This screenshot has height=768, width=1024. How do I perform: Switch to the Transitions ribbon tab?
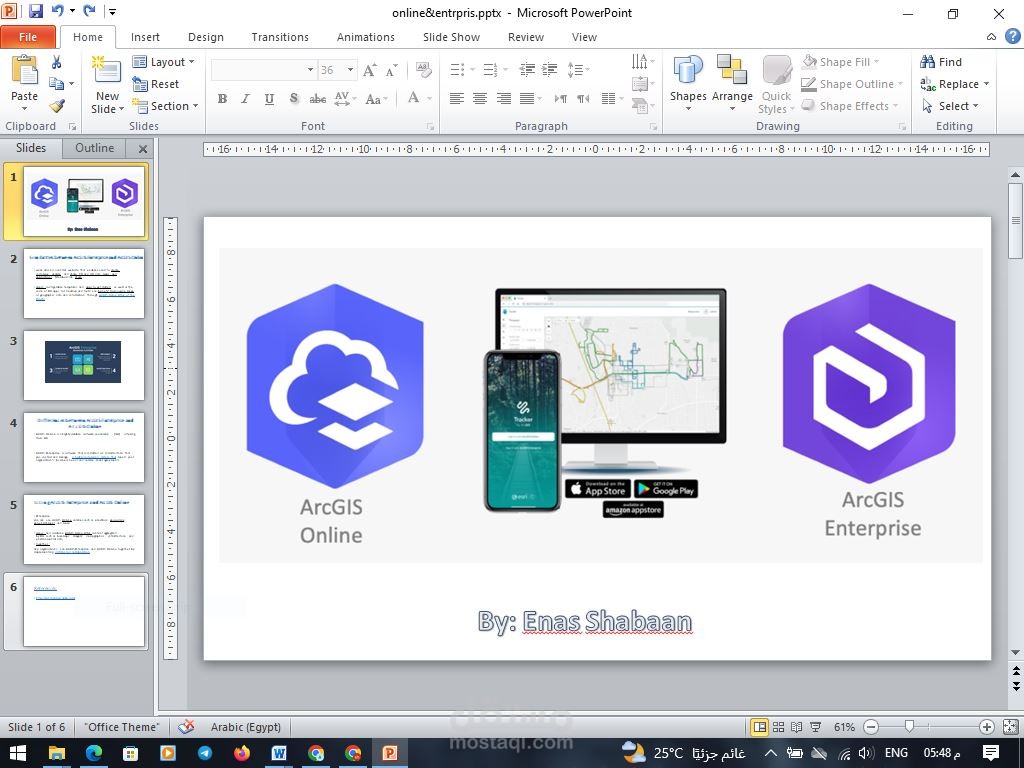click(280, 37)
